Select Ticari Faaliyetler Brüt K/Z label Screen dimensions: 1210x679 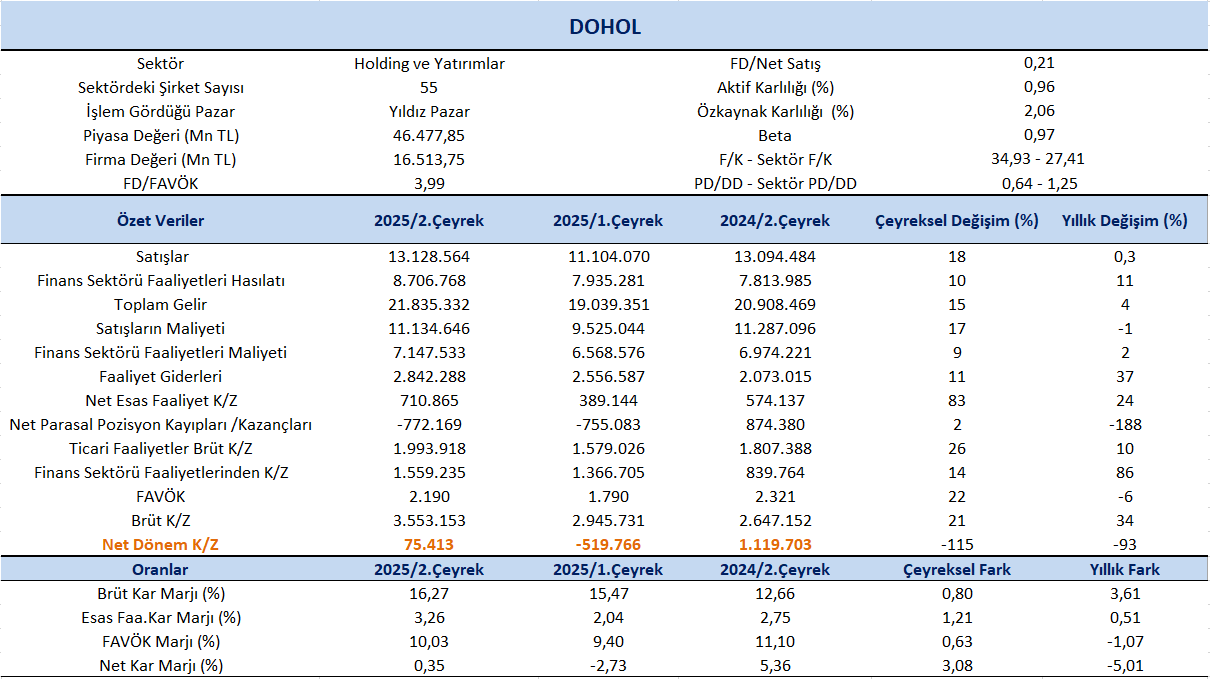(x=160, y=448)
